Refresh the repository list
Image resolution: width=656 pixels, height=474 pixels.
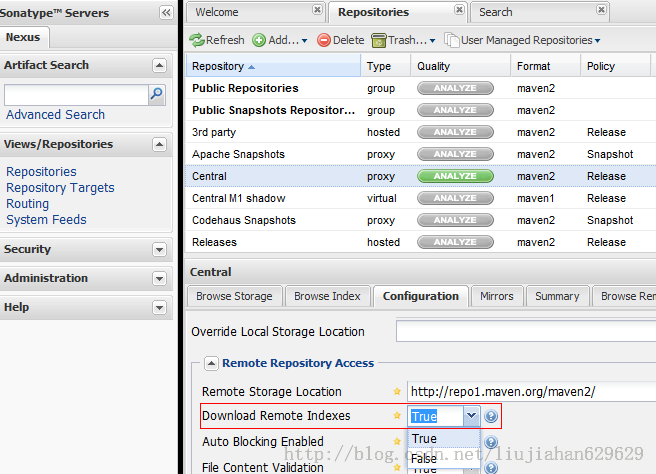[217, 40]
